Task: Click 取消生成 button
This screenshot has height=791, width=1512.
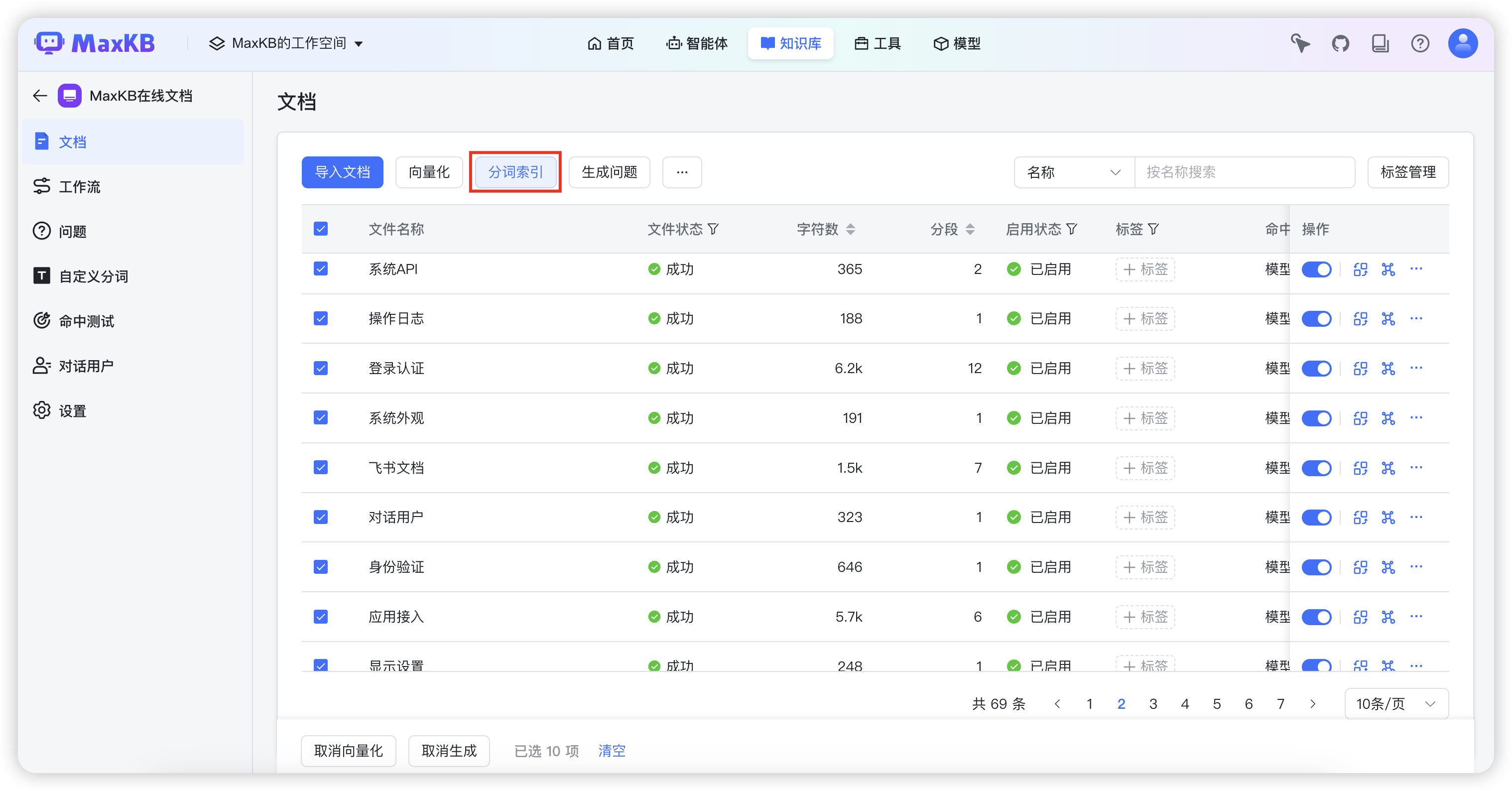Action: pyautogui.click(x=449, y=751)
